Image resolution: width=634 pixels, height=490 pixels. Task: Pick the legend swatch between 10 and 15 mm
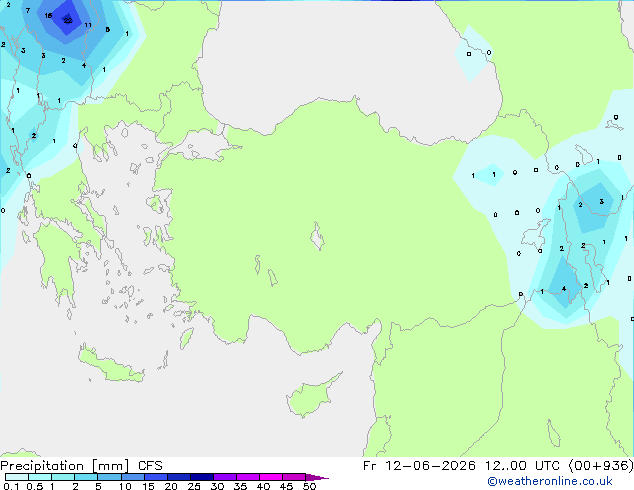coord(133,477)
